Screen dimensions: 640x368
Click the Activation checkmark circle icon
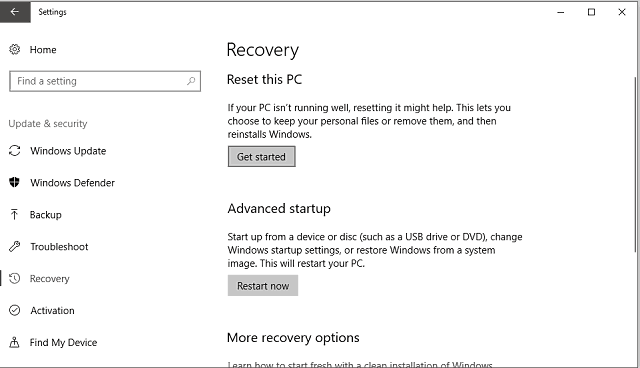tap(15, 310)
